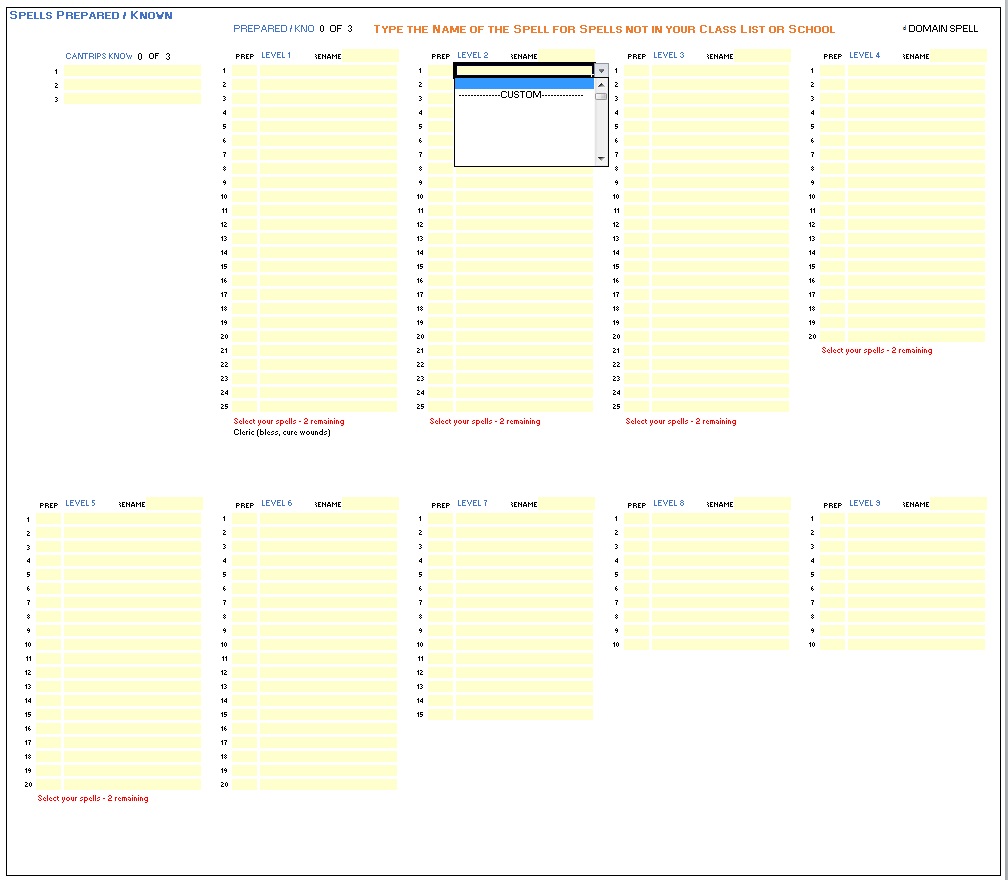This screenshot has width=1008, height=880.
Task: Click the Level 2 spell dropdown arrow
Action: click(601, 71)
